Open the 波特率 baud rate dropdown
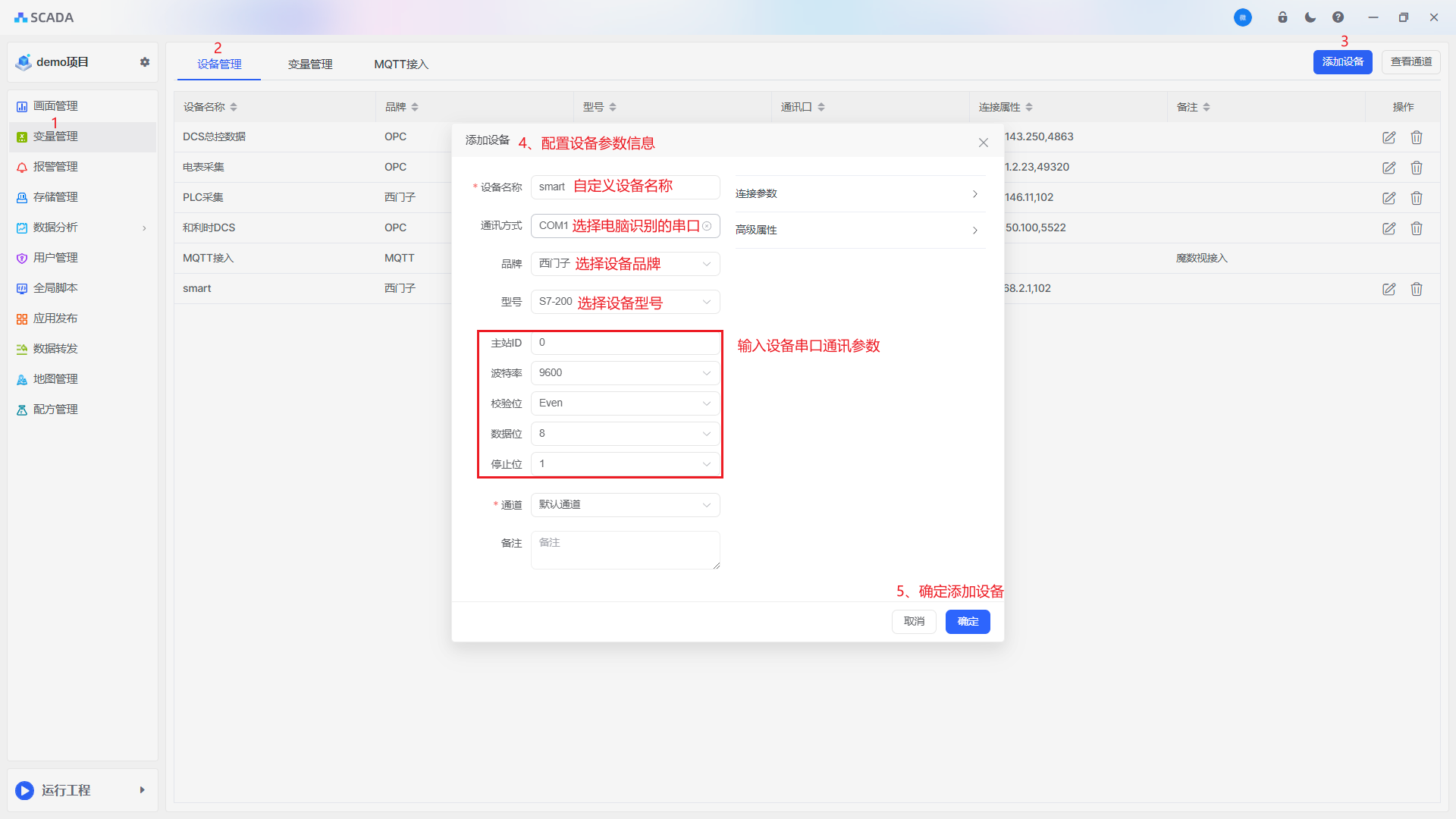Screen dimensions: 1456x819 pos(625,373)
